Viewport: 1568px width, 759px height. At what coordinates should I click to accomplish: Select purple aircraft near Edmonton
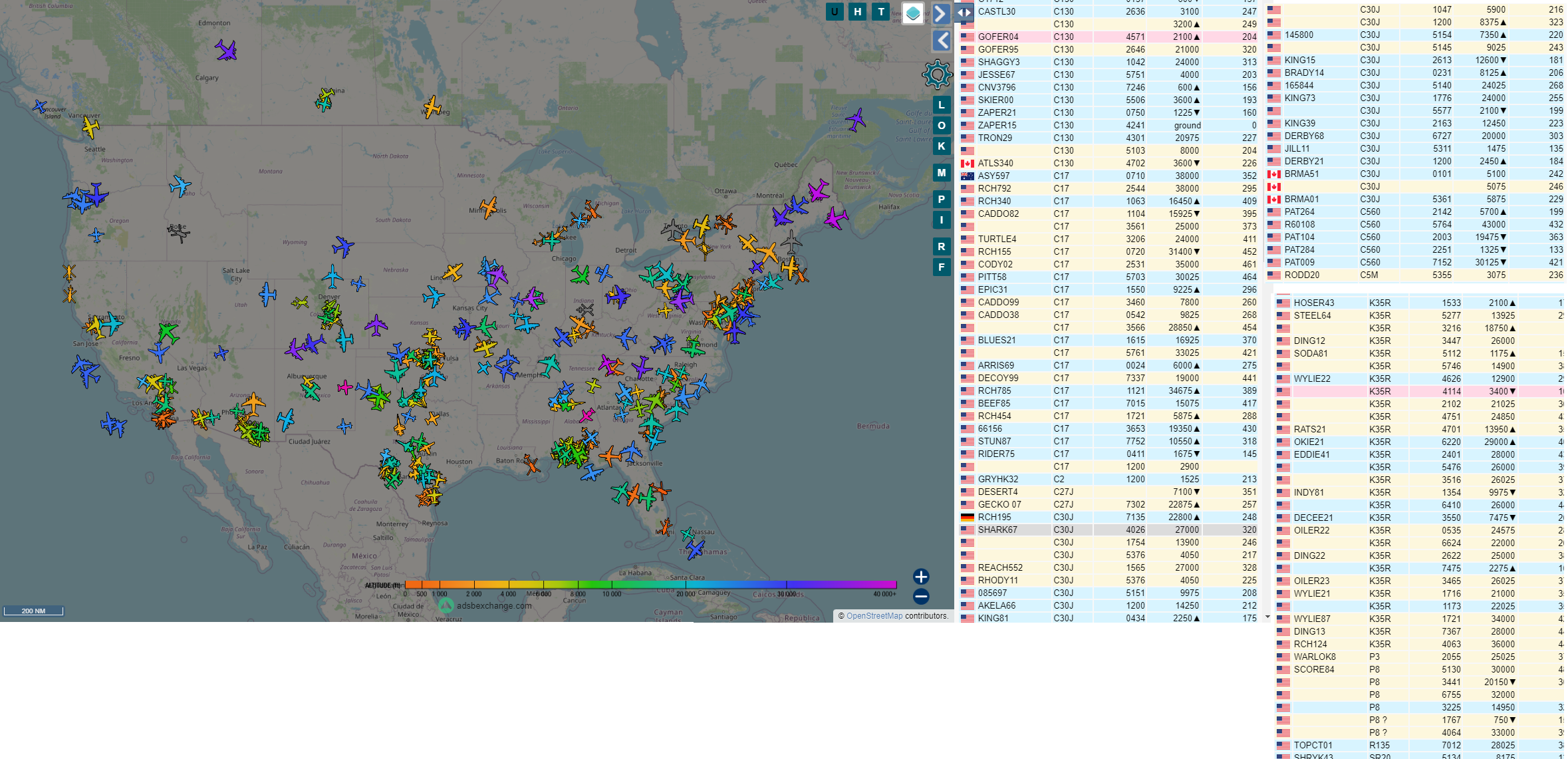point(226,50)
